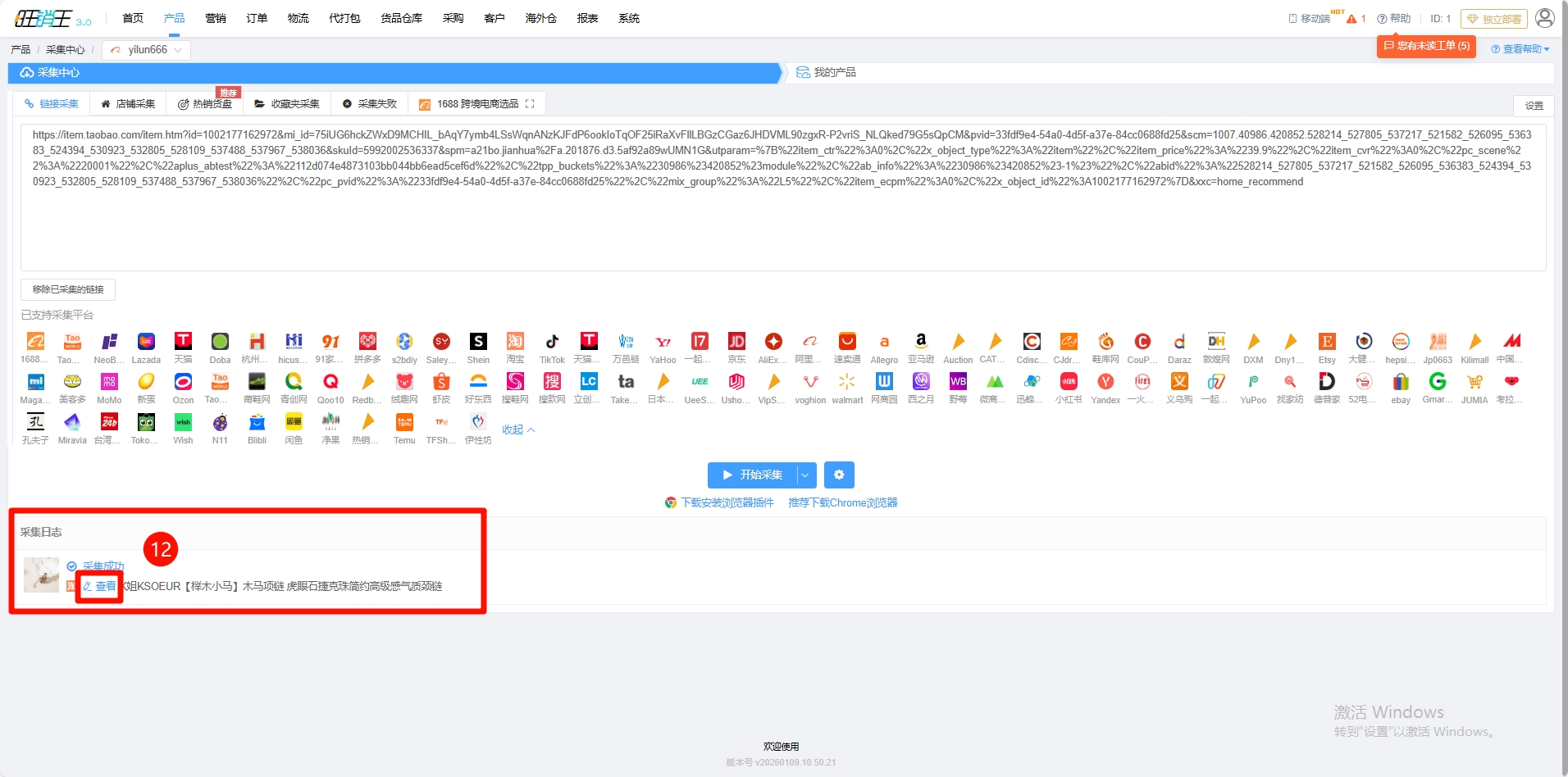Click the TikTok platform icon
Viewport: 1568px width, 777px height.
click(x=552, y=342)
